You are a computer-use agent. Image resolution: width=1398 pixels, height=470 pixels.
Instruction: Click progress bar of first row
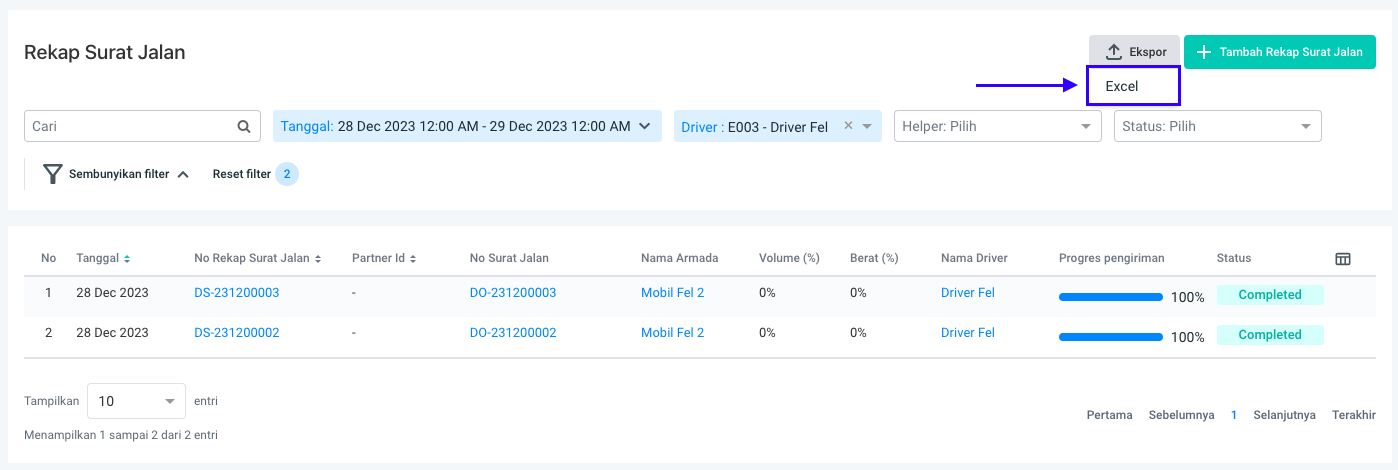[1110, 297]
